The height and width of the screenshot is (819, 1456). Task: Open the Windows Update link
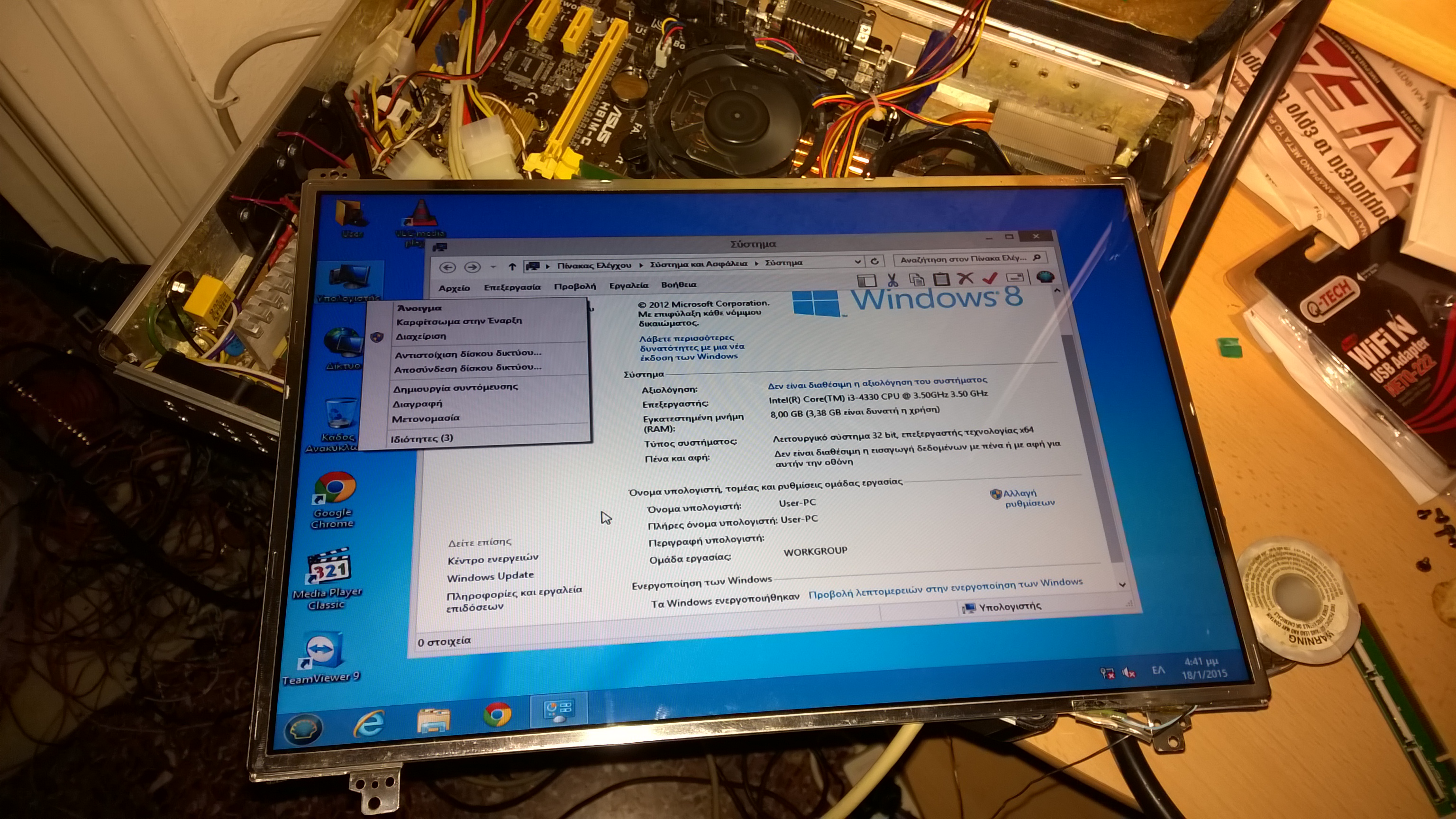coord(490,576)
